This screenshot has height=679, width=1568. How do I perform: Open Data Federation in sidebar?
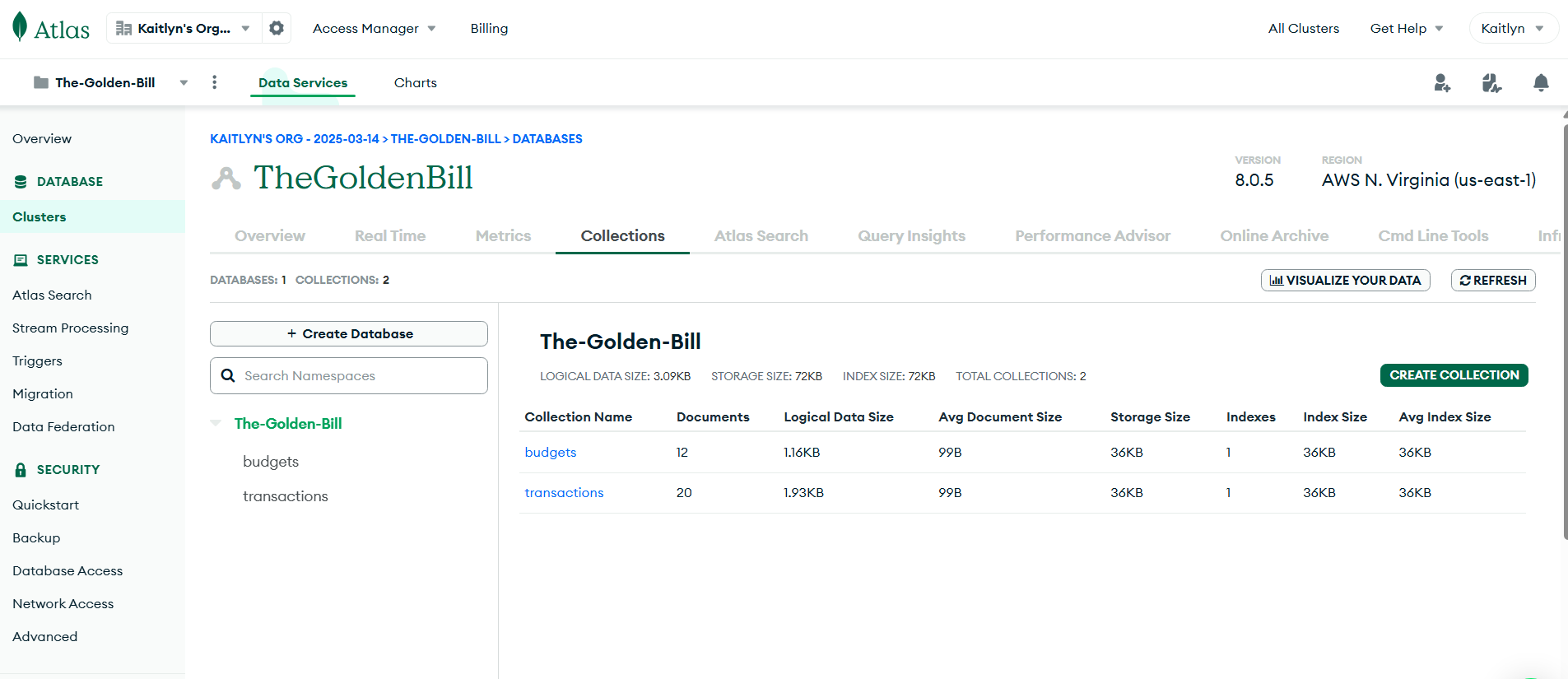coord(63,426)
